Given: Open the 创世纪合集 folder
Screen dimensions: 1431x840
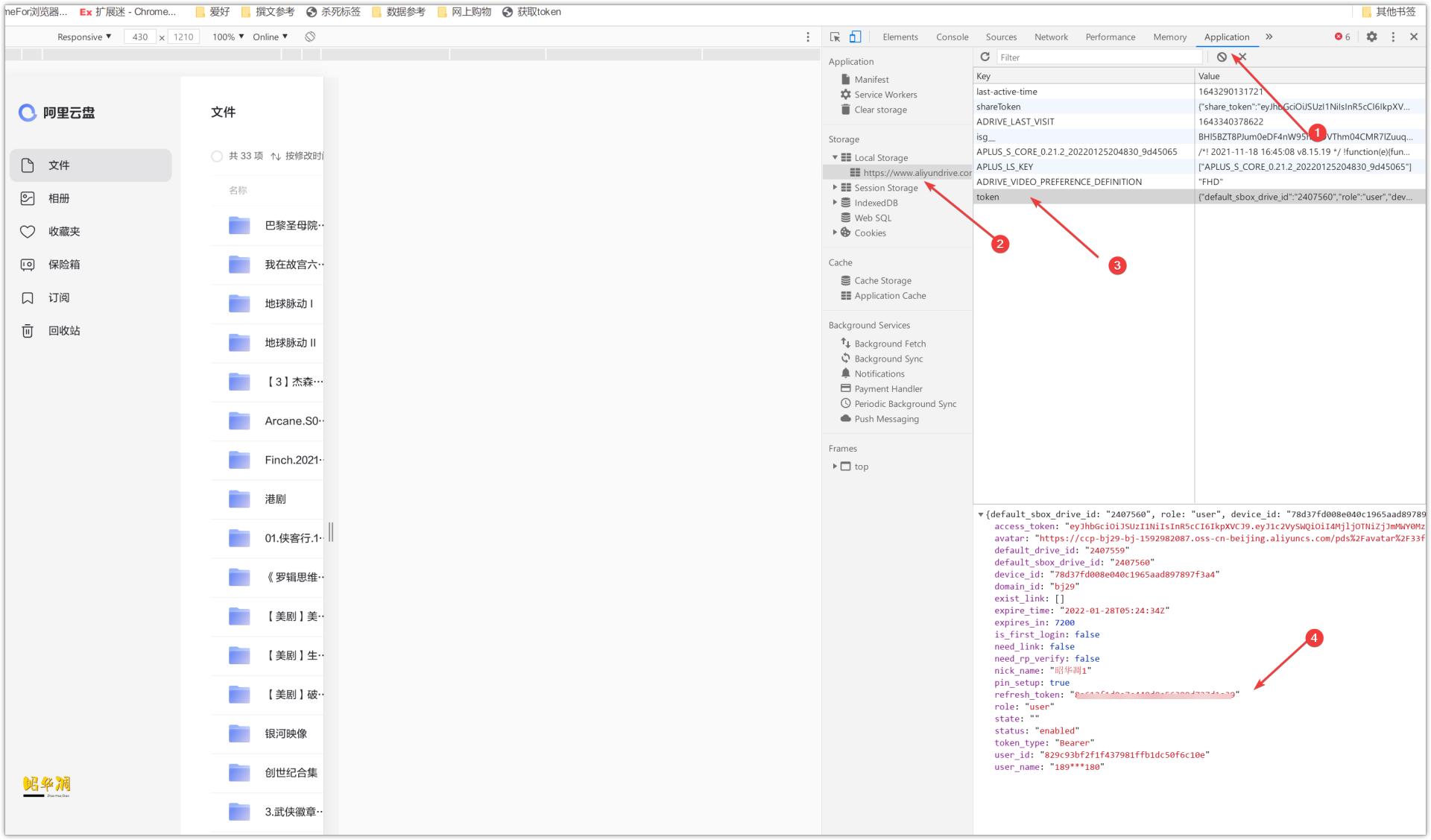Looking at the screenshot, I should pos(268,772).
